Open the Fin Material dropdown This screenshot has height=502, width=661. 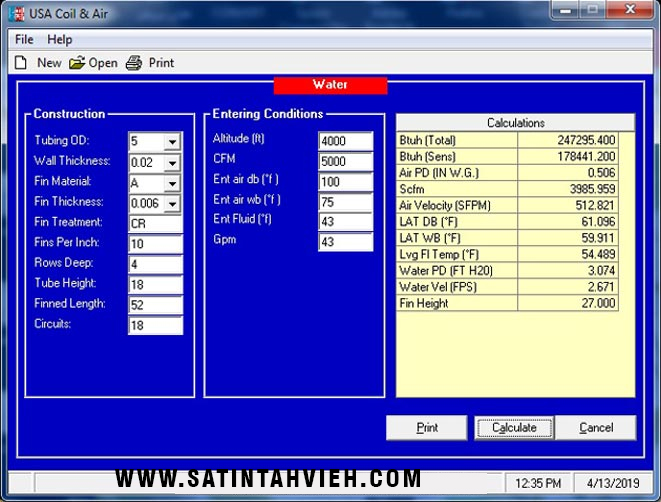(171, 183)
